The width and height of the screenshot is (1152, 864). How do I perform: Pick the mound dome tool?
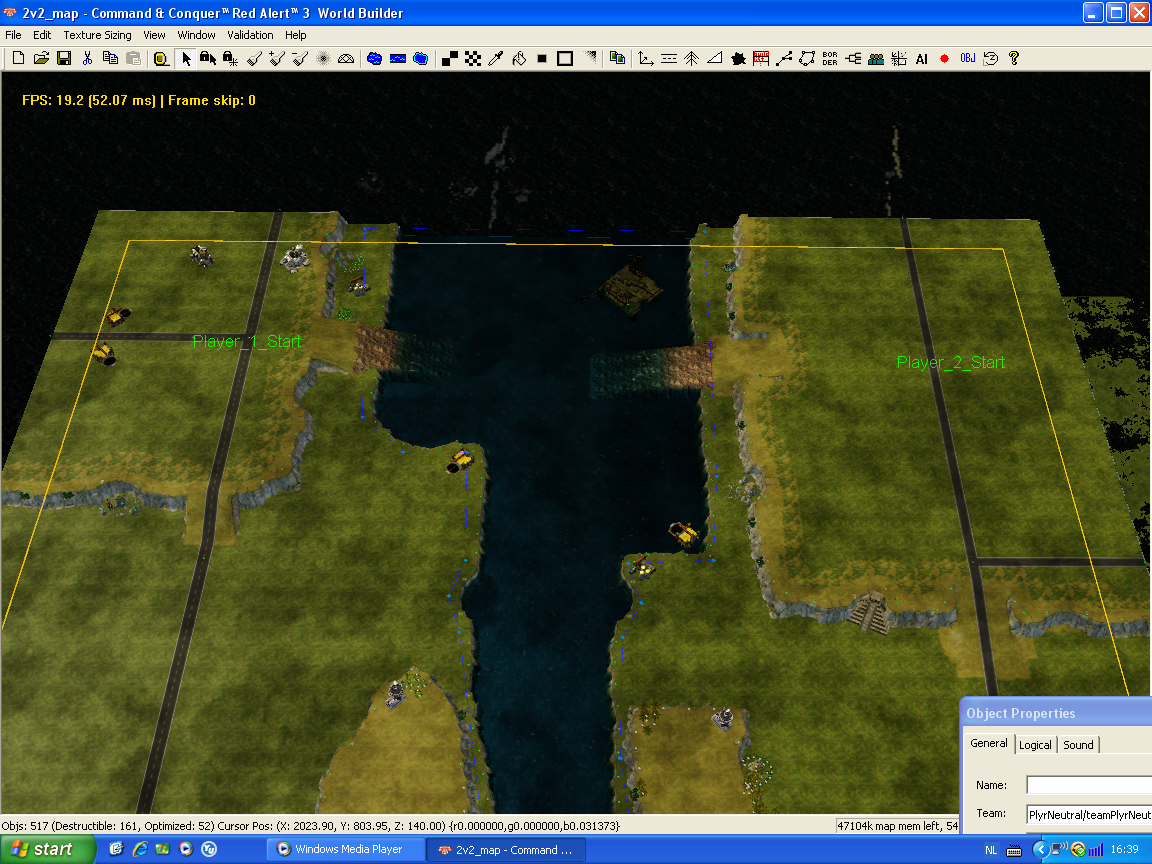click(x=346, y=58)
